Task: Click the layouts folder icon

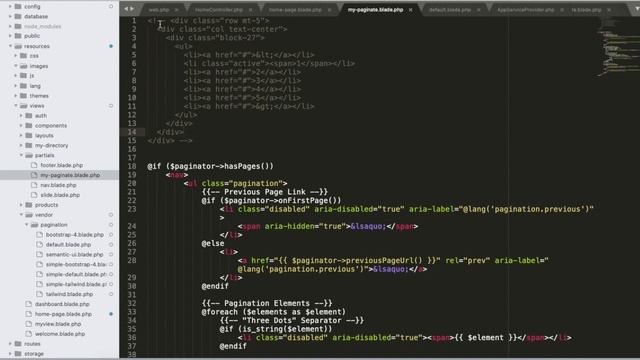Action: pyautogui.click(x=29, y=135)
